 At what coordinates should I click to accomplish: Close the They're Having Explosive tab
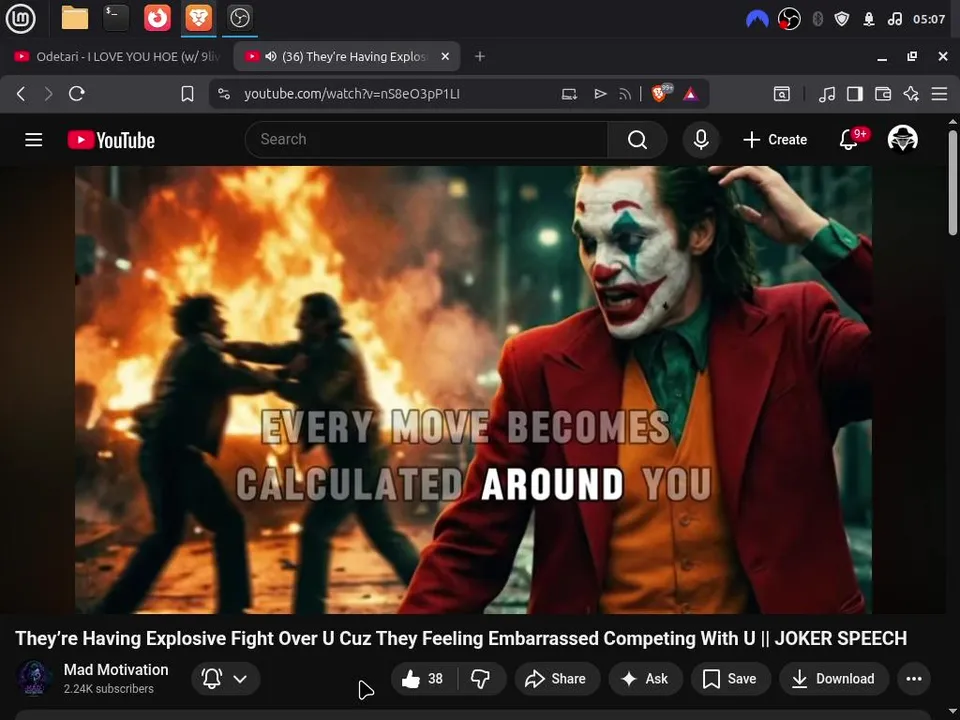point(445,56)
